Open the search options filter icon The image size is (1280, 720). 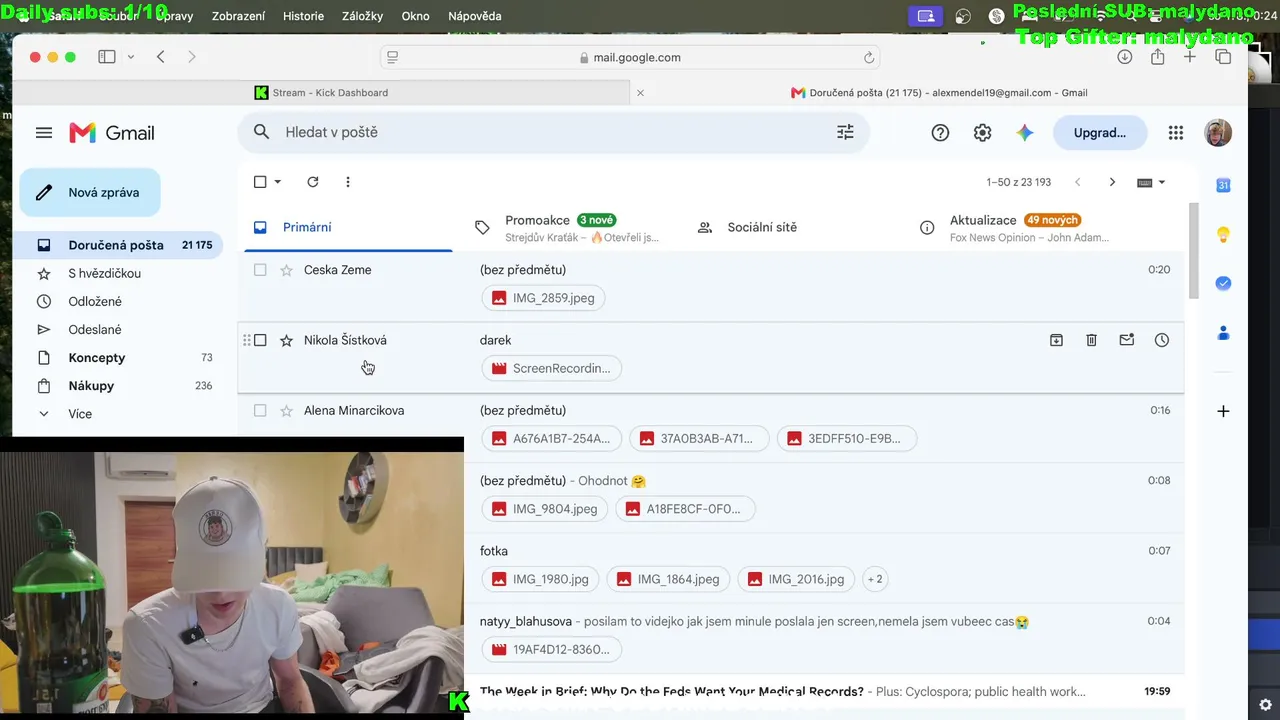[845, 132]
